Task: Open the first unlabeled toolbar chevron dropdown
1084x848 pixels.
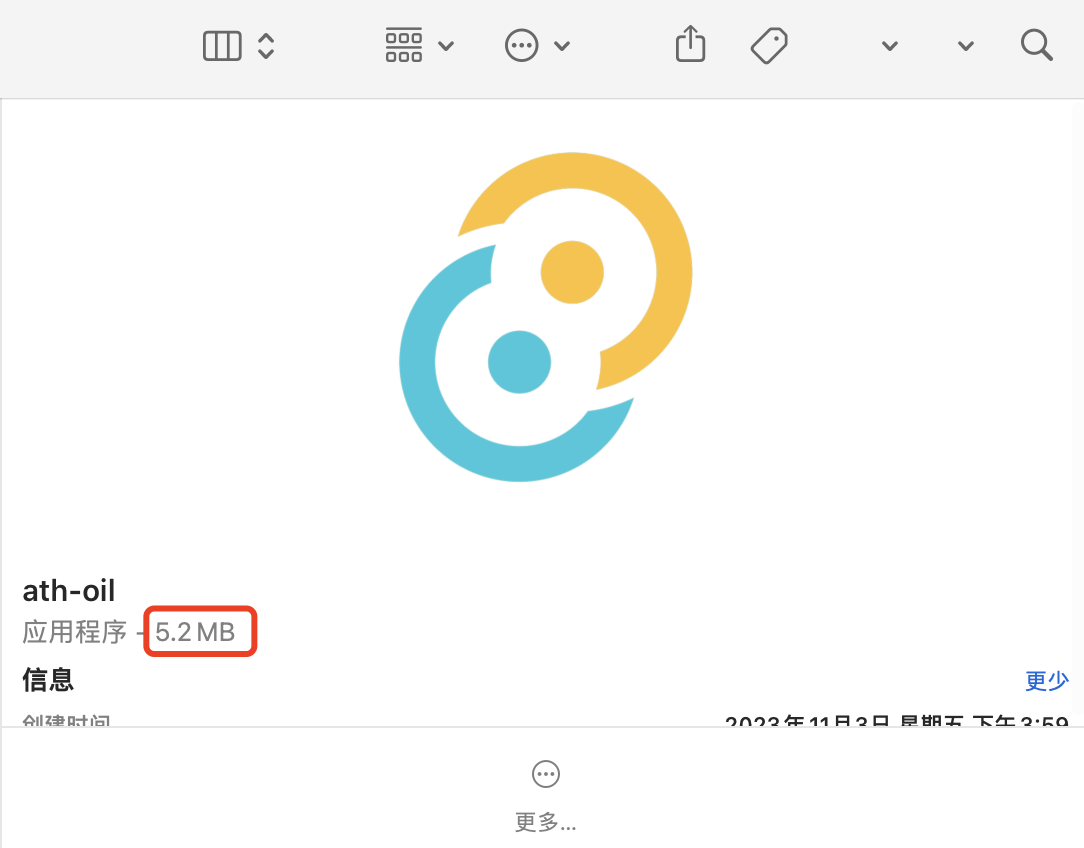Action: point(890,46)
